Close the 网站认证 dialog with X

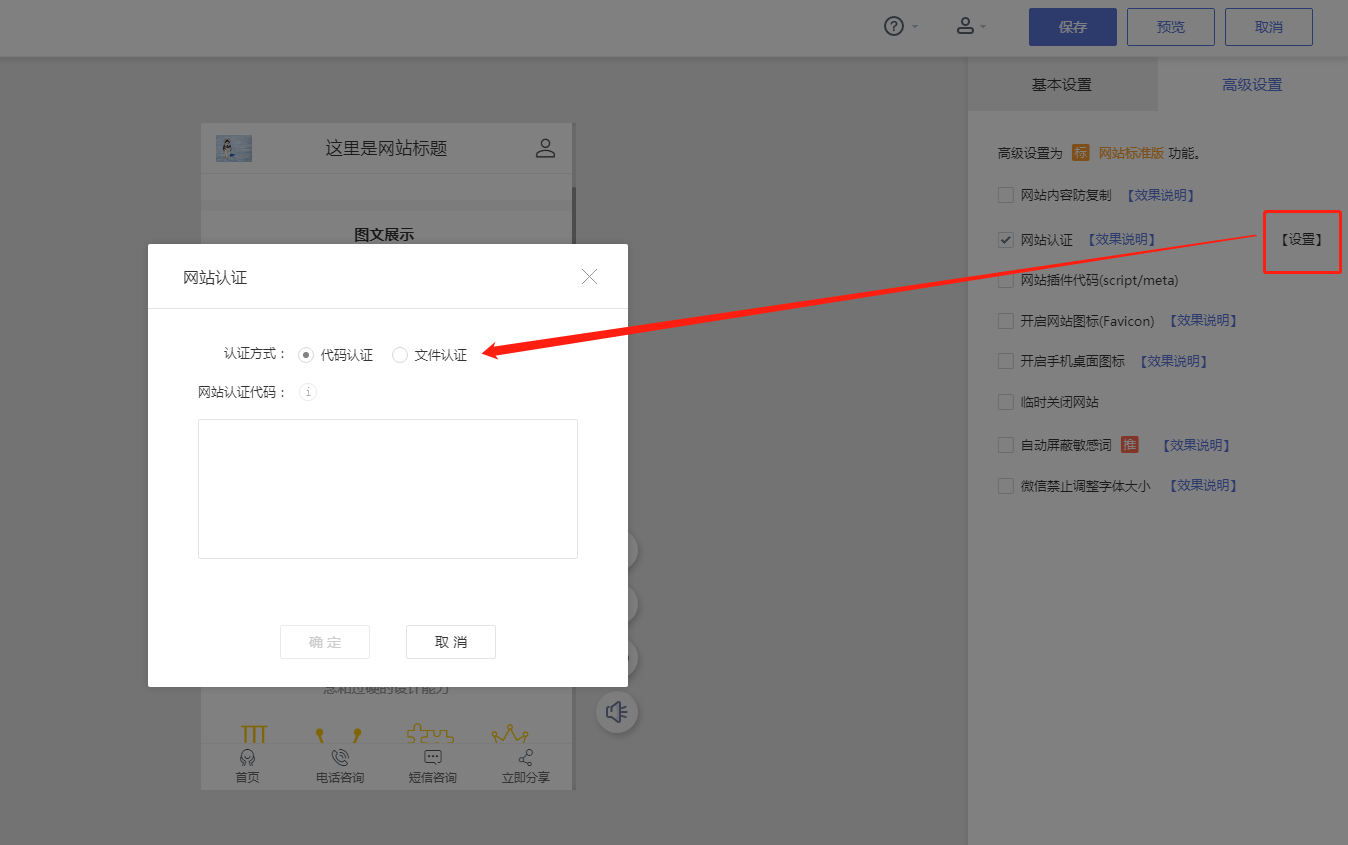click(x=590, y=277)
